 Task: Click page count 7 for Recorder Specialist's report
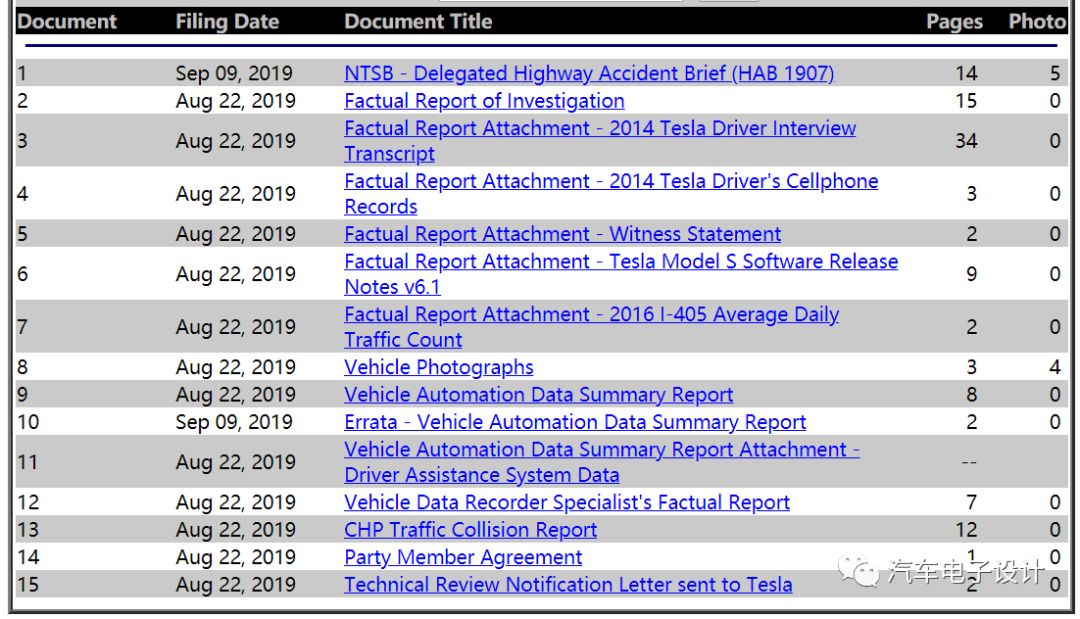[x=971, y=503]
